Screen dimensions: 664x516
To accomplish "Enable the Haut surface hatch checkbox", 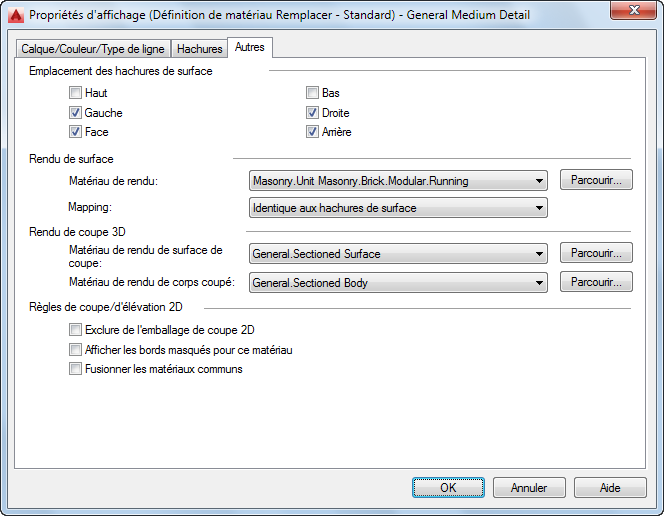I will [76, 93].
